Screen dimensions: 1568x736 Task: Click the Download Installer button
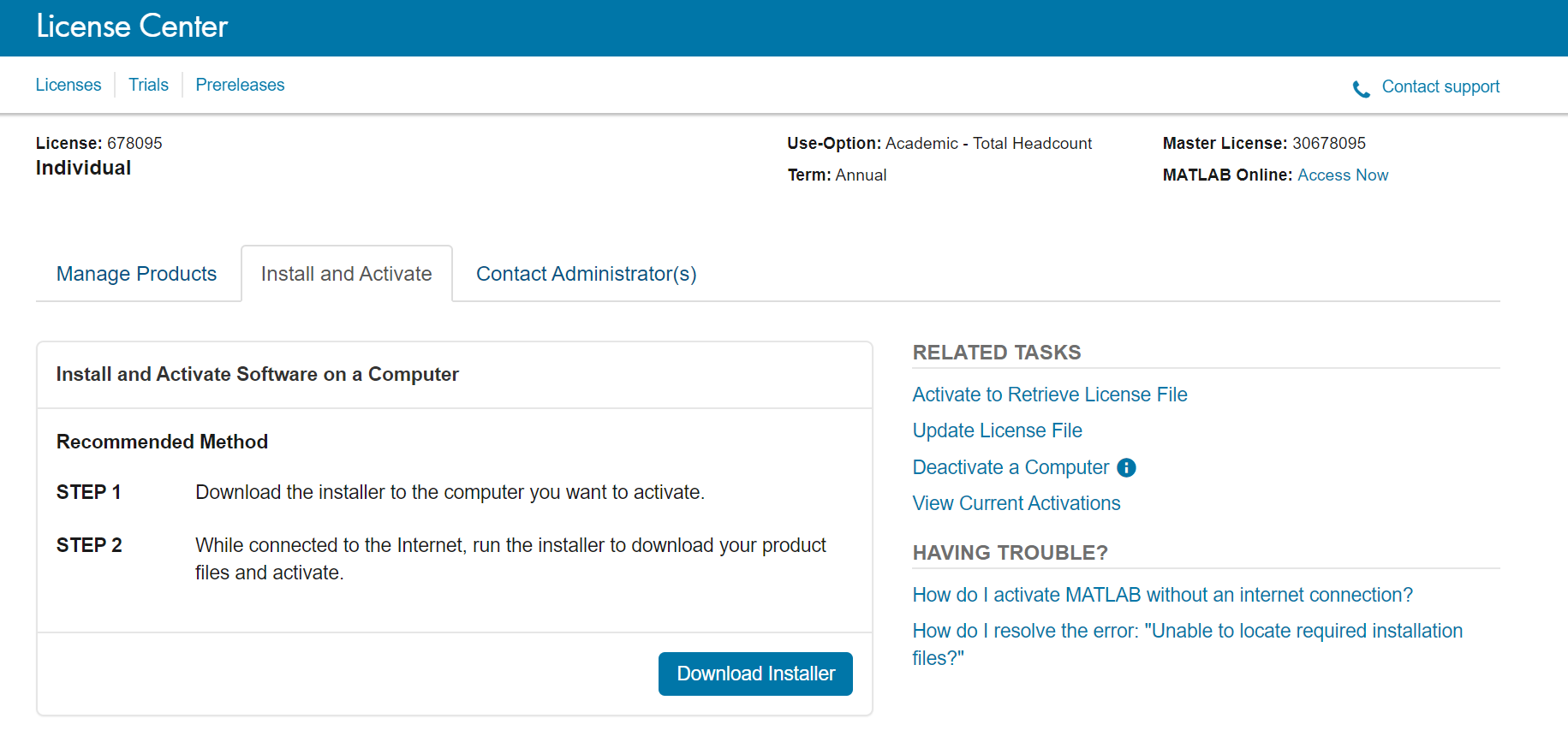pos(755,674)
